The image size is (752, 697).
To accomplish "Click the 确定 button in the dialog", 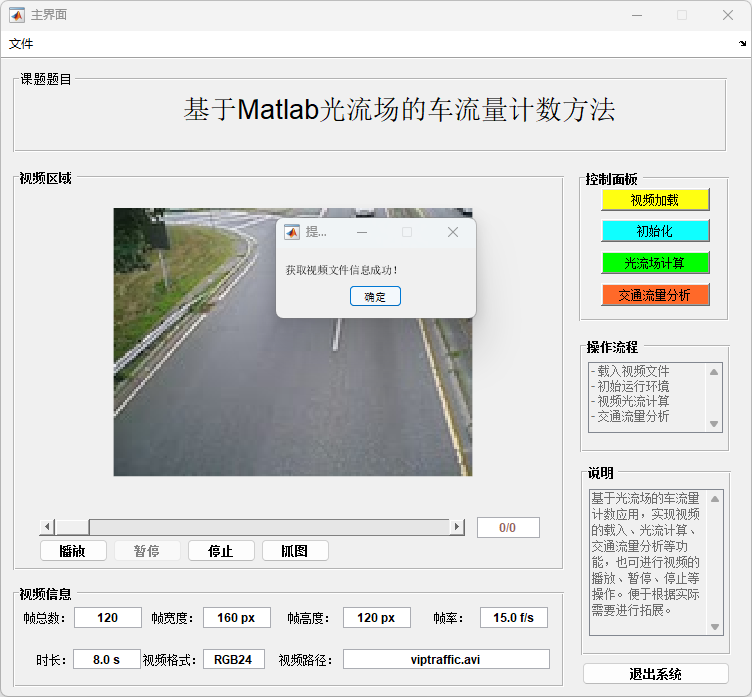I will point(375,297).
